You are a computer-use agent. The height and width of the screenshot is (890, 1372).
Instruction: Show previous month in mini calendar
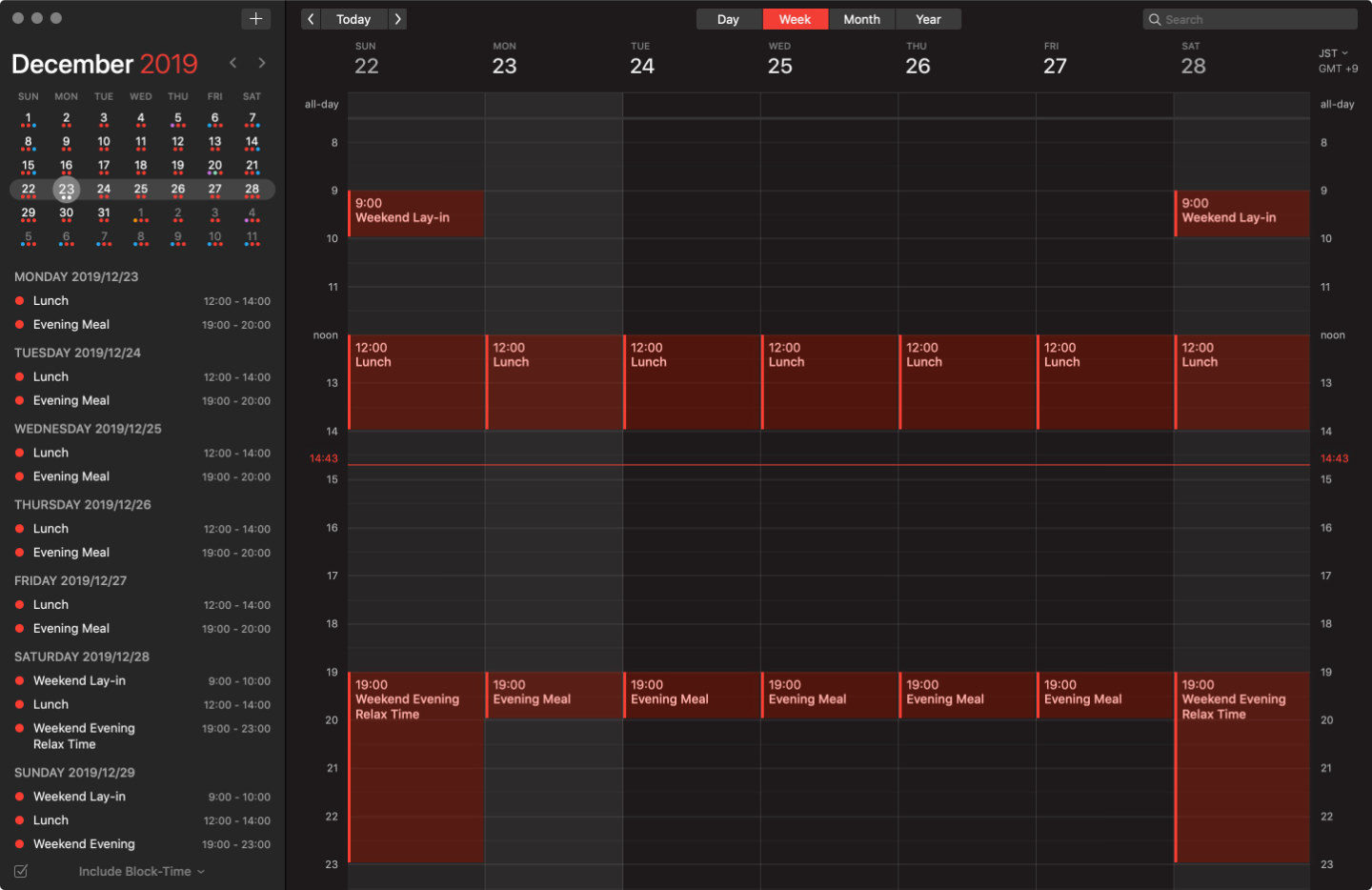point(233,63)
